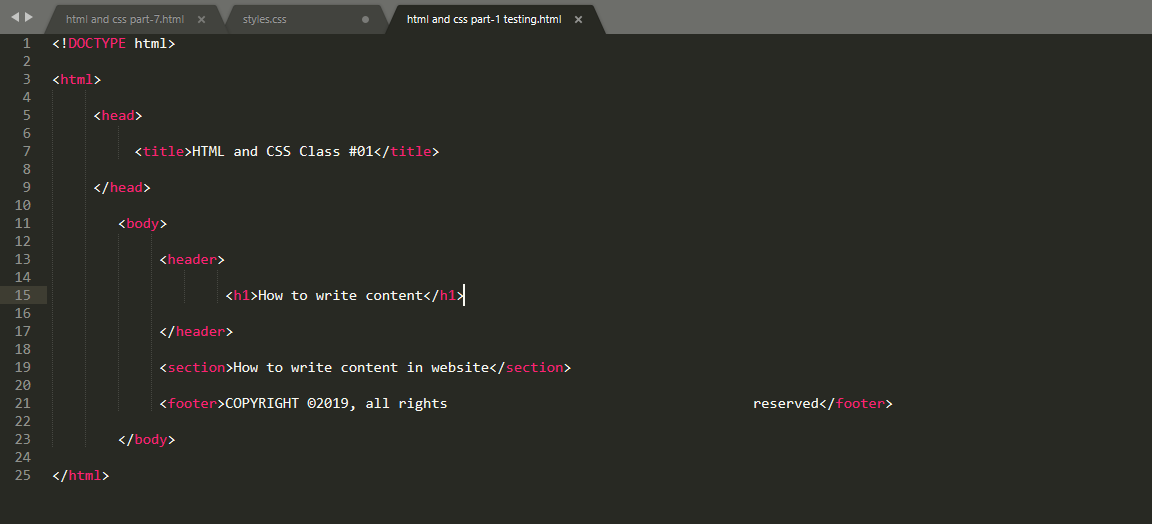Click the opening section tag on line 19
The image size is (1152, 524).
[196, 367]
